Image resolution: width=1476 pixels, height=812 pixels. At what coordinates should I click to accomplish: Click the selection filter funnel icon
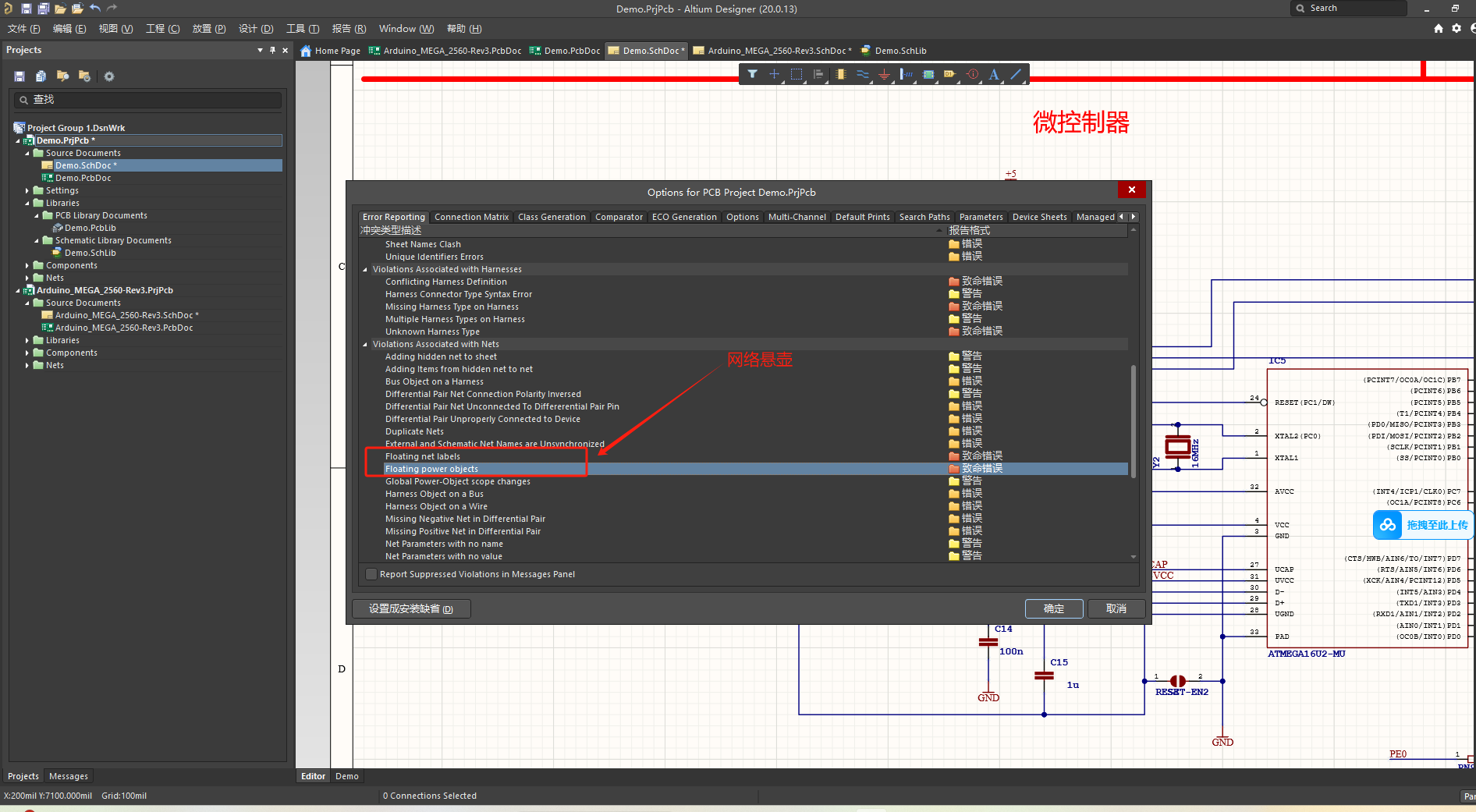[752, 74]
